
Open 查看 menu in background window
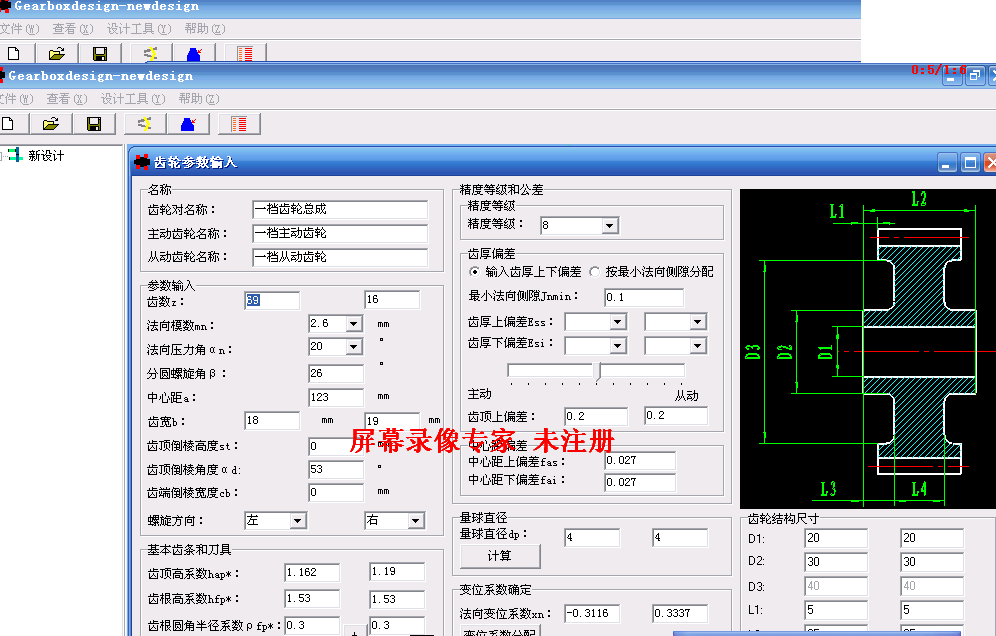72,29
